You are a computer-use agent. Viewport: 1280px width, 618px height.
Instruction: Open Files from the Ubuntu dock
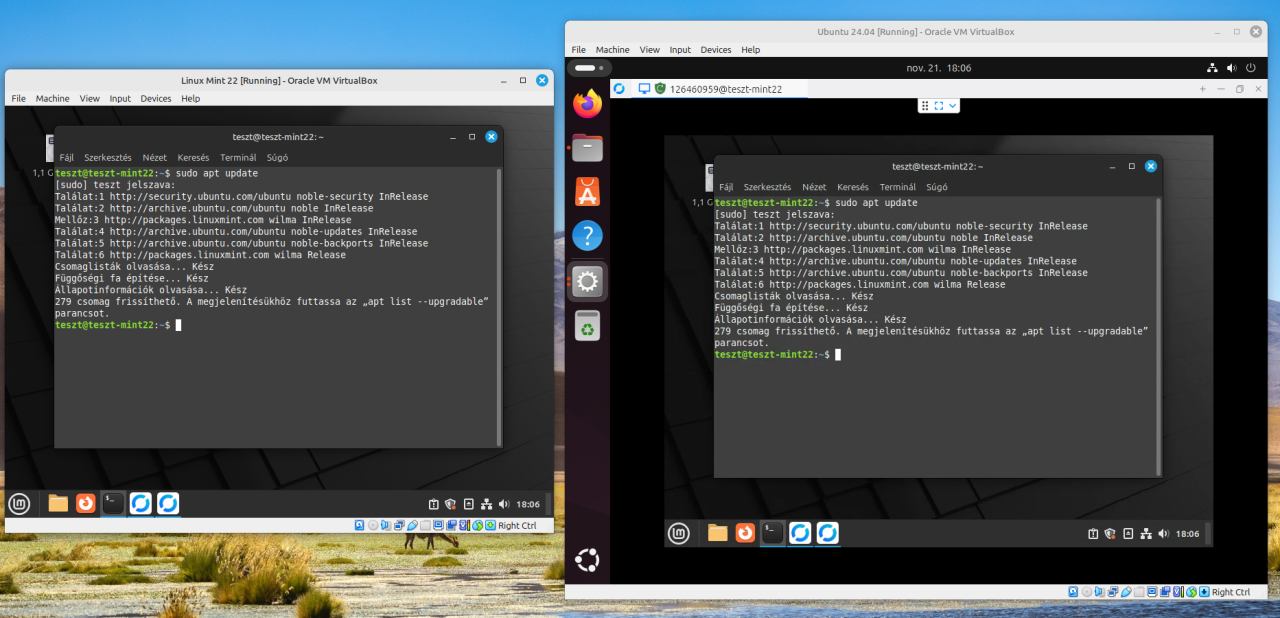(587, 148)
